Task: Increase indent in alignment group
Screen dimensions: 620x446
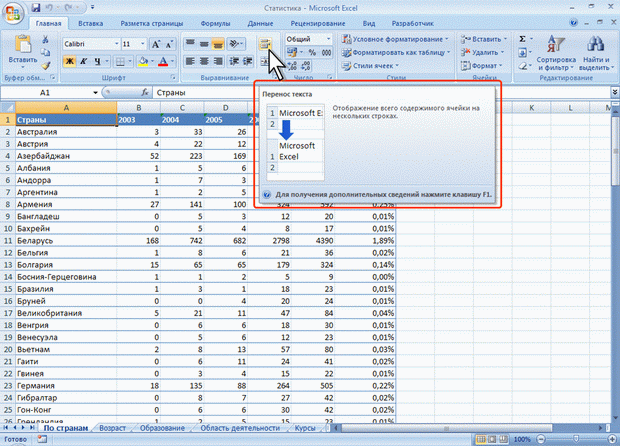Action: pos(248,61)
